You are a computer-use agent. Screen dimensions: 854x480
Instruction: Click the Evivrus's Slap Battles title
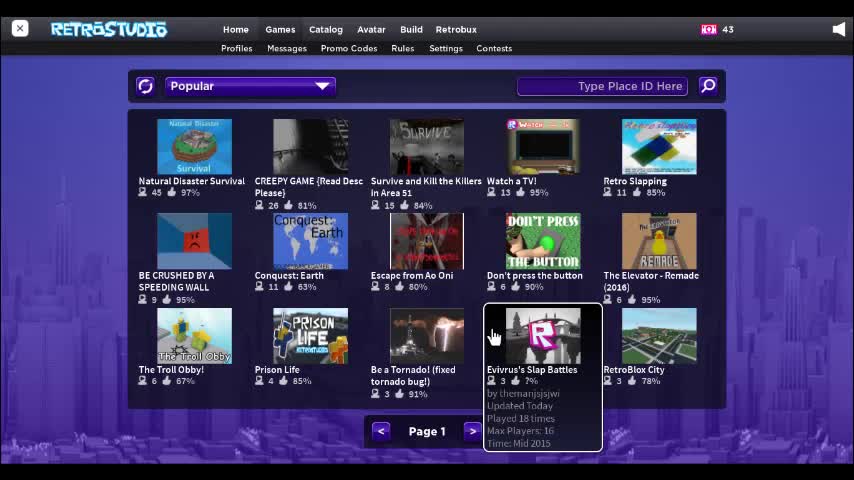(532, 369)
